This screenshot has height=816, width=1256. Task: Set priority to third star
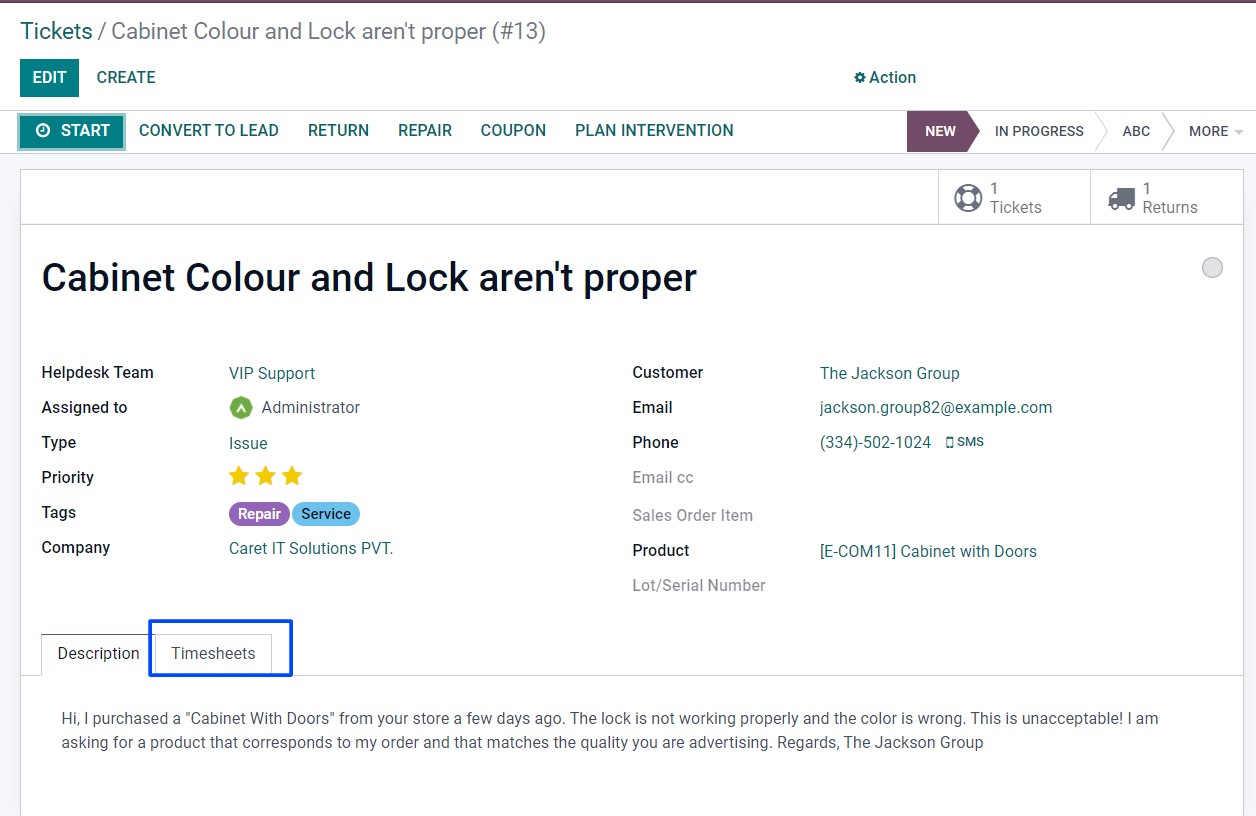click(292, 476)
